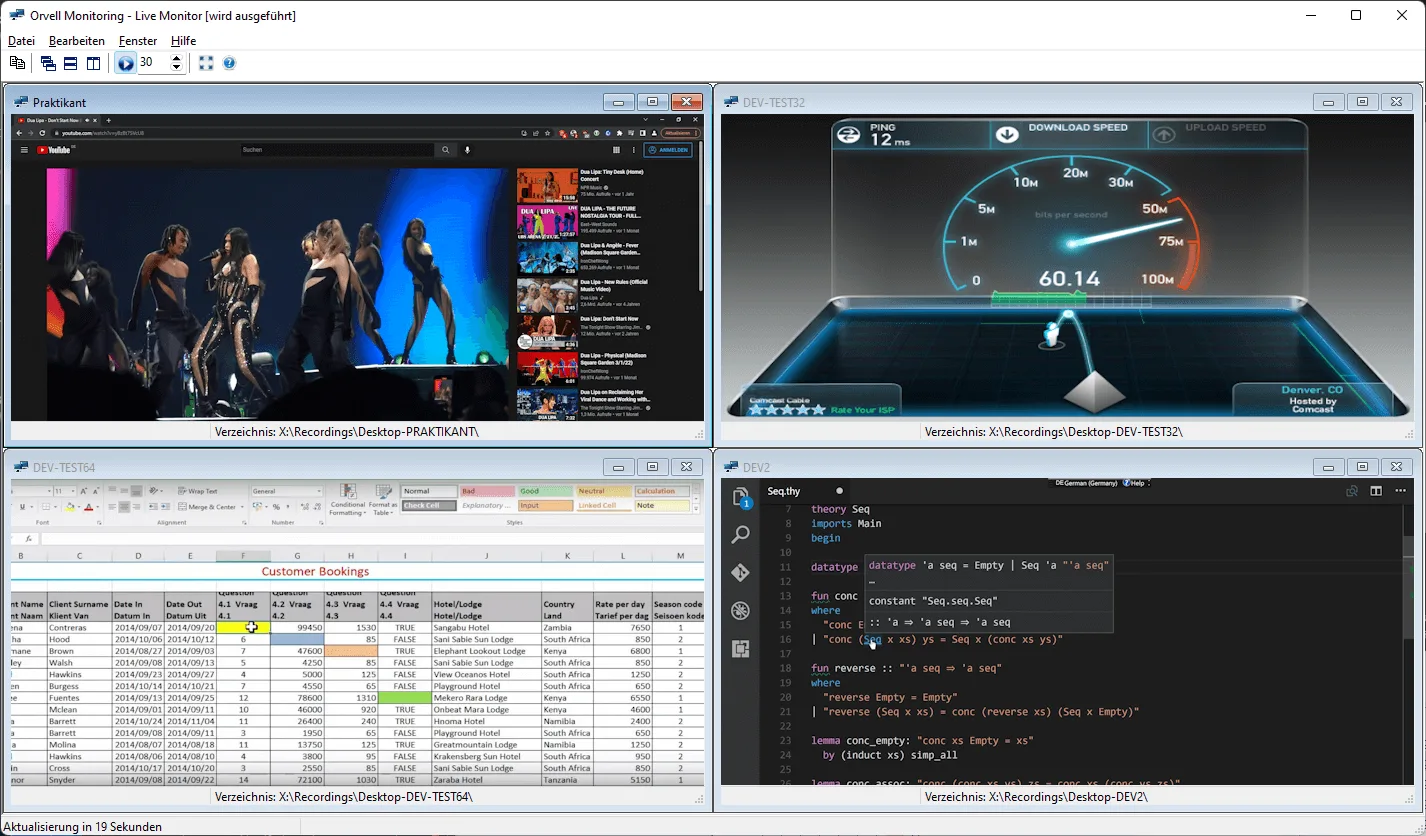Click the YouTube logo in Praktikant window
The height and width of the screenshot is (836, 1426).
[x=54, y=150]
